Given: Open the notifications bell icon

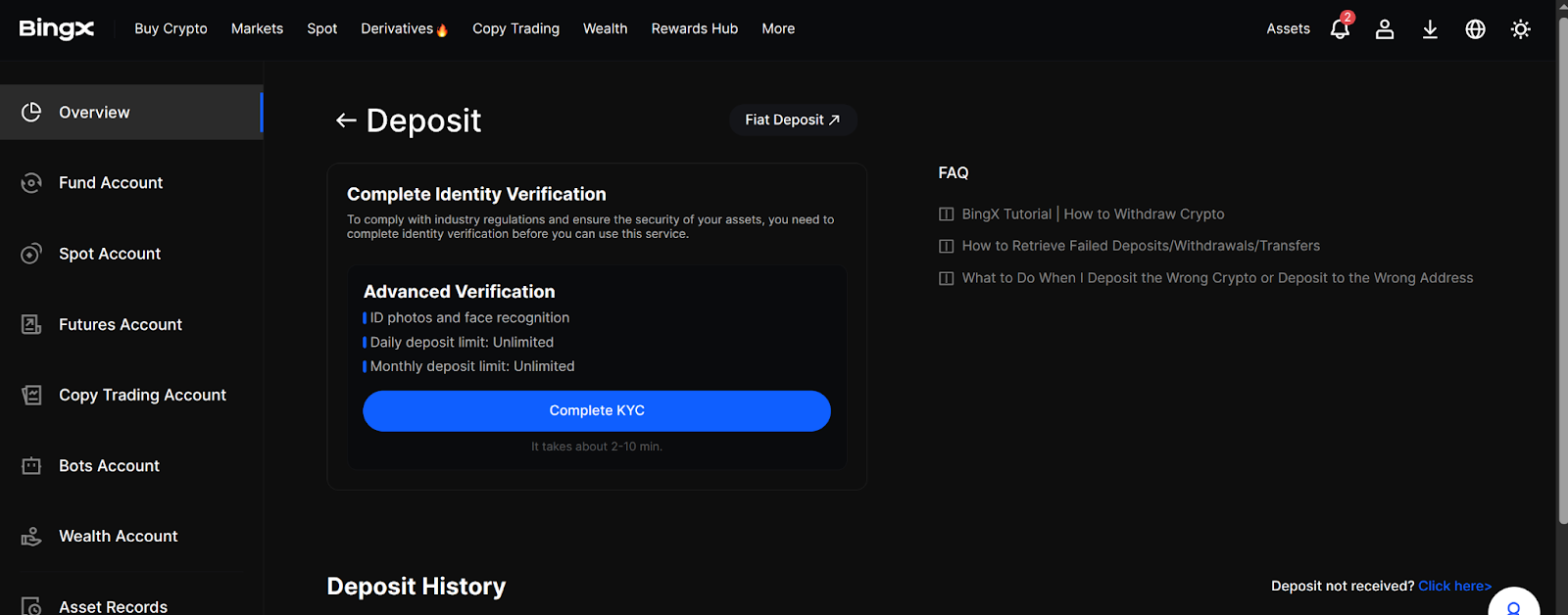Looking at the screenshot, I should pos(1340,28).
